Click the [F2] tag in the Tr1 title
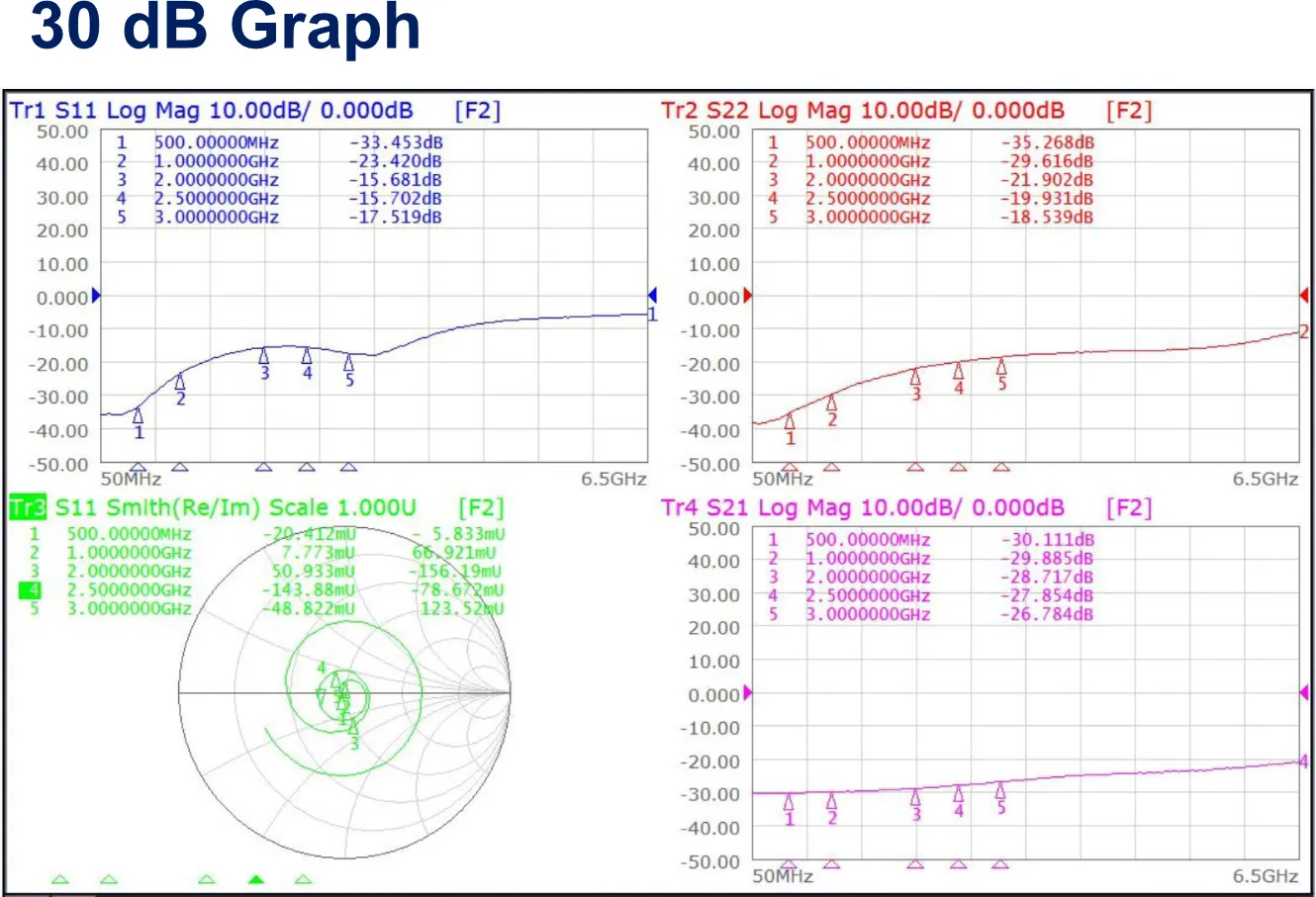Viewport: 1316px width, 897px height. point(478,111)
